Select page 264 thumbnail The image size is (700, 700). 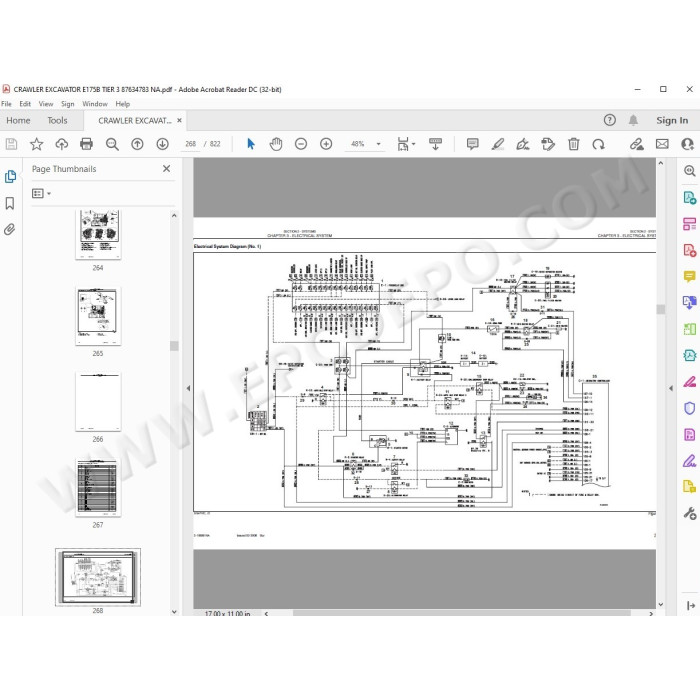(x=98, y=234)
